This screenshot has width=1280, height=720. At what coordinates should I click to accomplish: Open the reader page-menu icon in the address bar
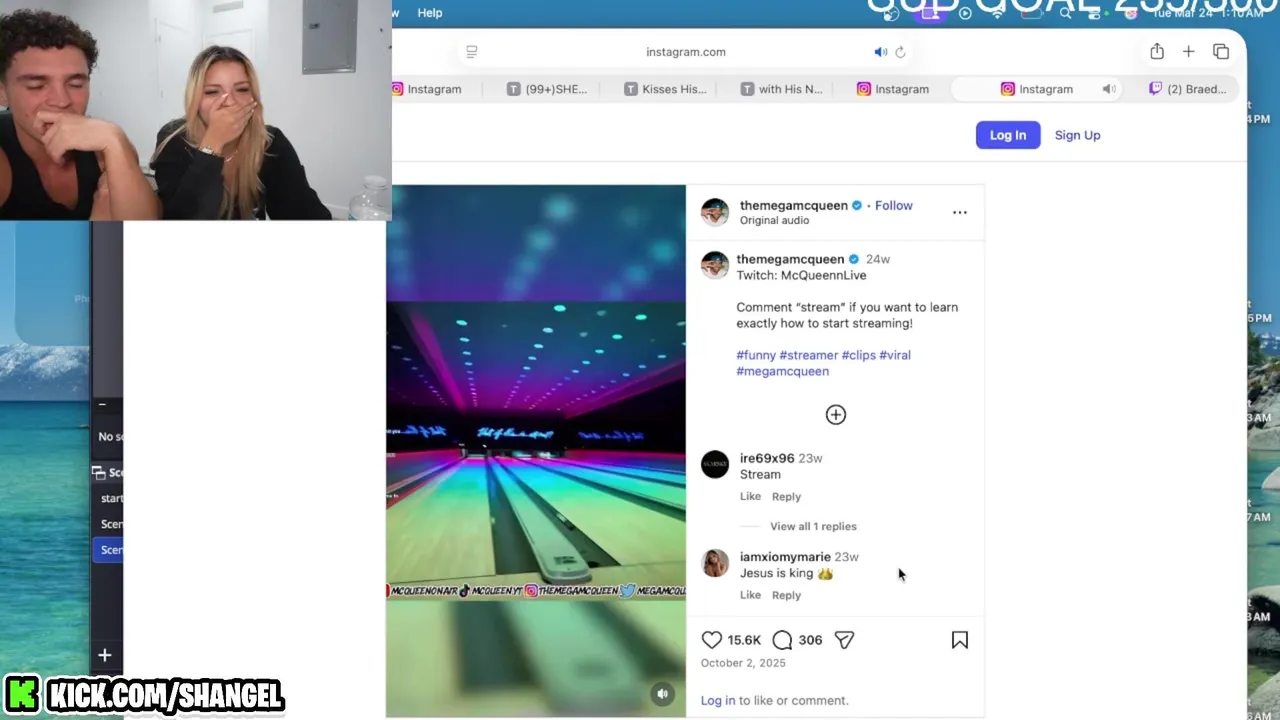(472, 52)
